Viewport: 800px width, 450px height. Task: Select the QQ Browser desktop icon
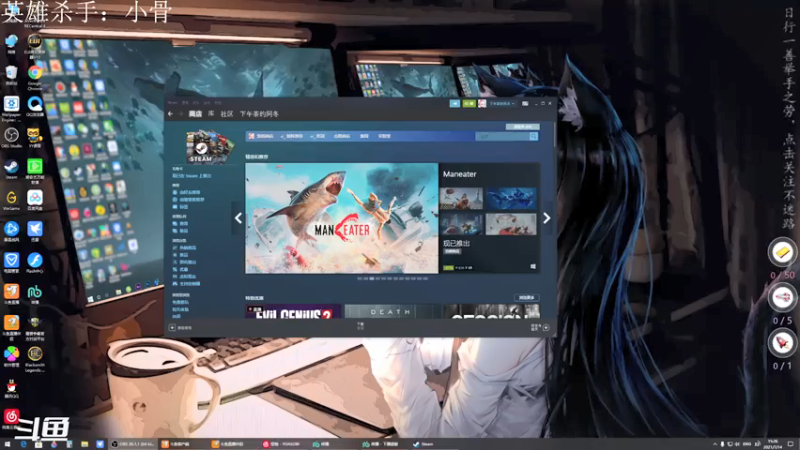(x=35, y=106)
